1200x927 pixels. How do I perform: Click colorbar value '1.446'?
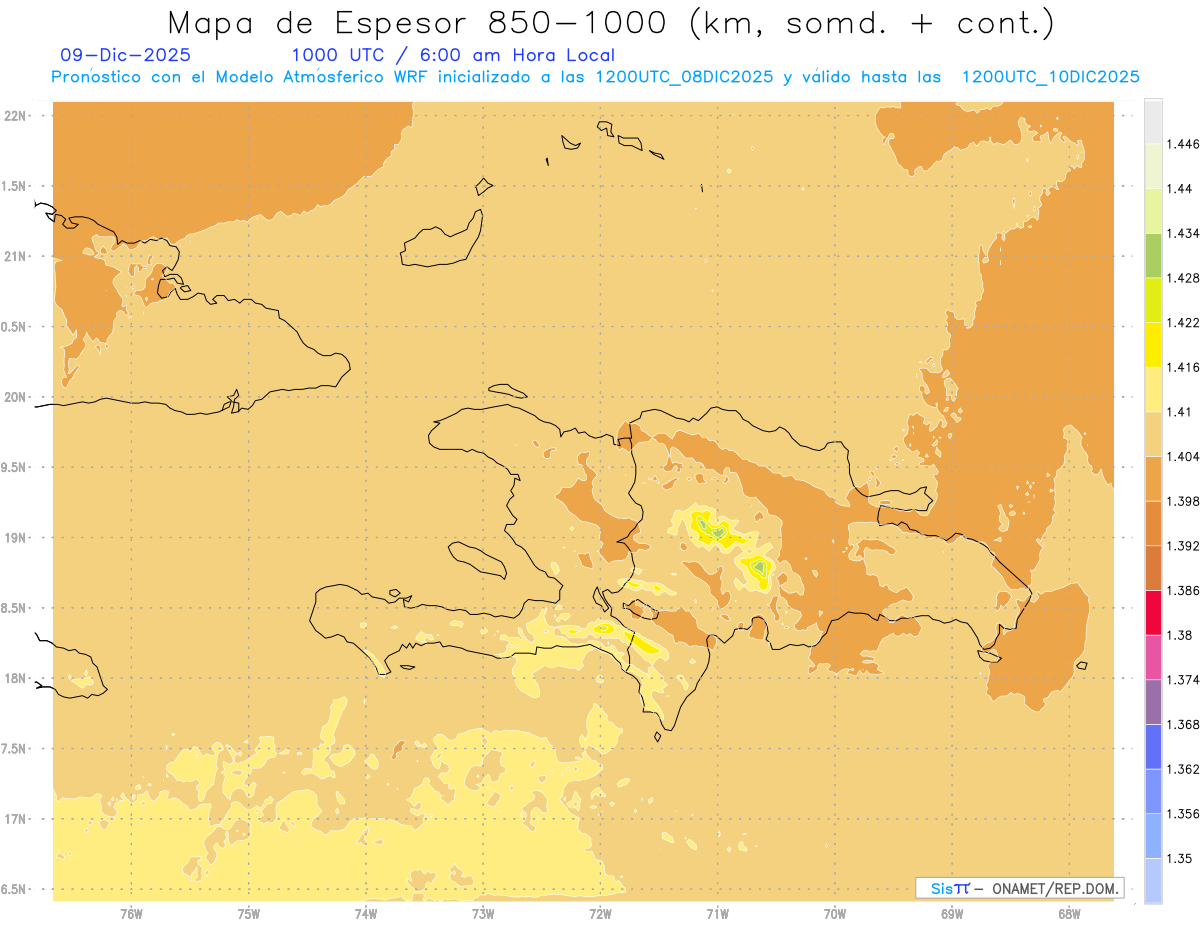[1183, 144]
